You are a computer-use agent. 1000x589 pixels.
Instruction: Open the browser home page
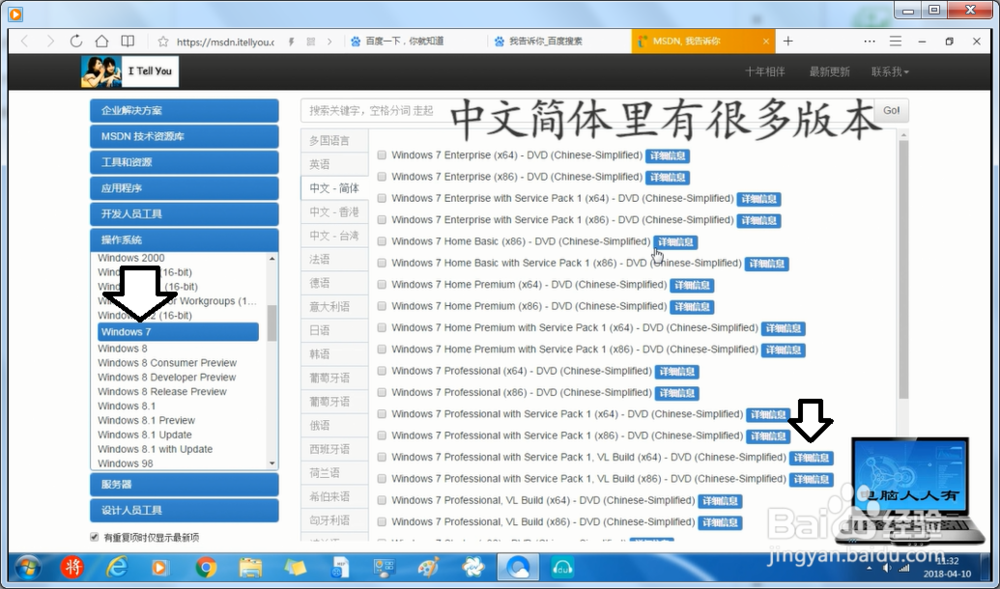click(101, 41)
